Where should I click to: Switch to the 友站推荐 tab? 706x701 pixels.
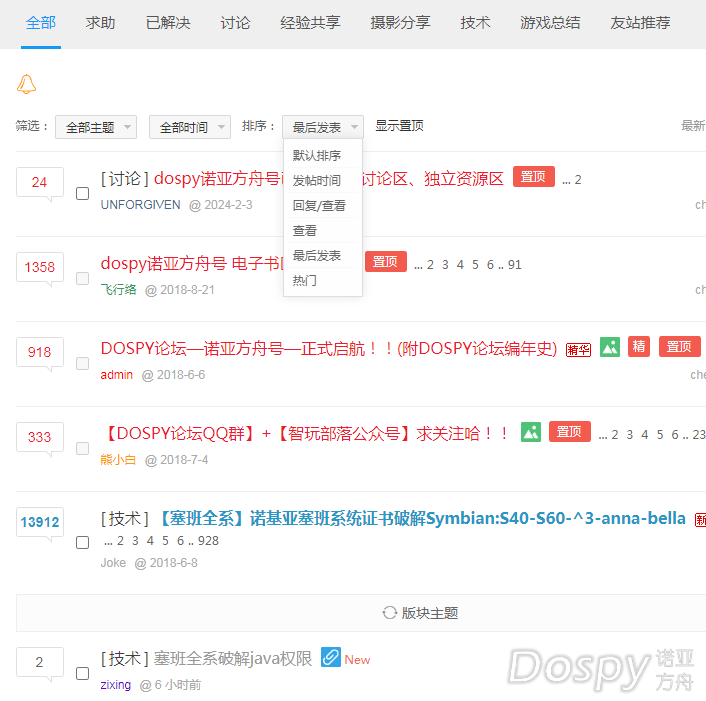click(640, 23)
